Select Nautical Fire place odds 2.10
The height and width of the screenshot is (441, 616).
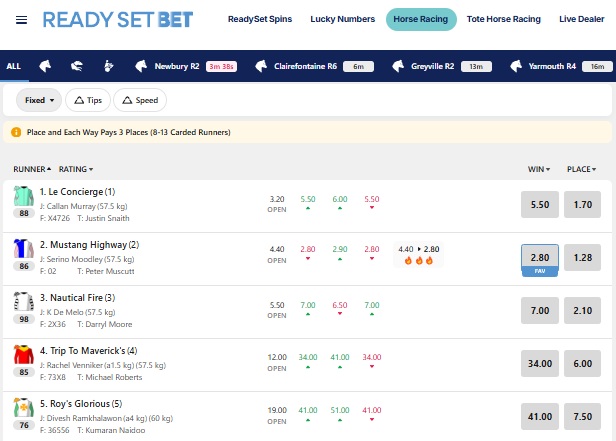pyautogui.click(x=582, y=311)
